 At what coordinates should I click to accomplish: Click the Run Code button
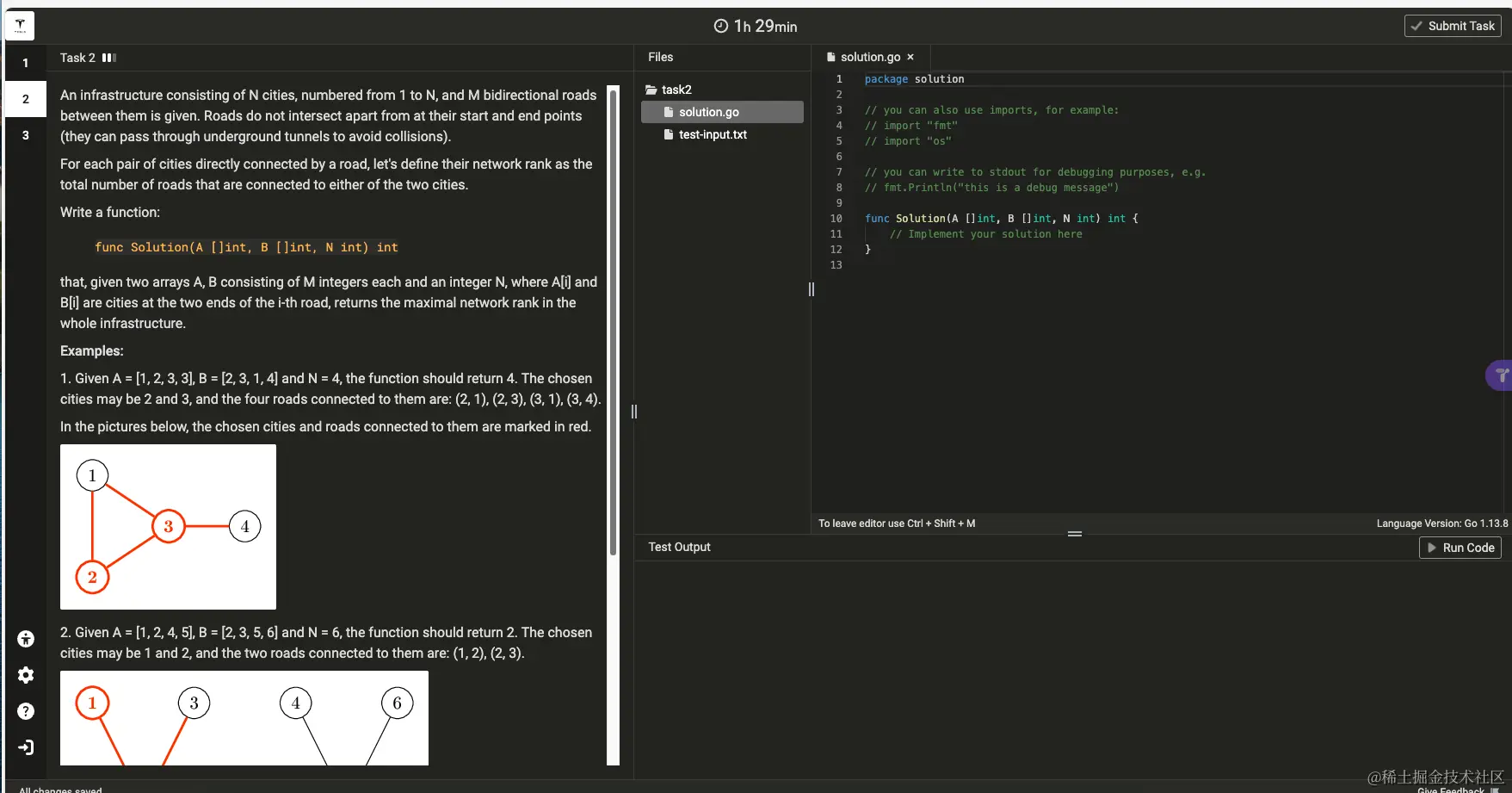(1460, 548)
